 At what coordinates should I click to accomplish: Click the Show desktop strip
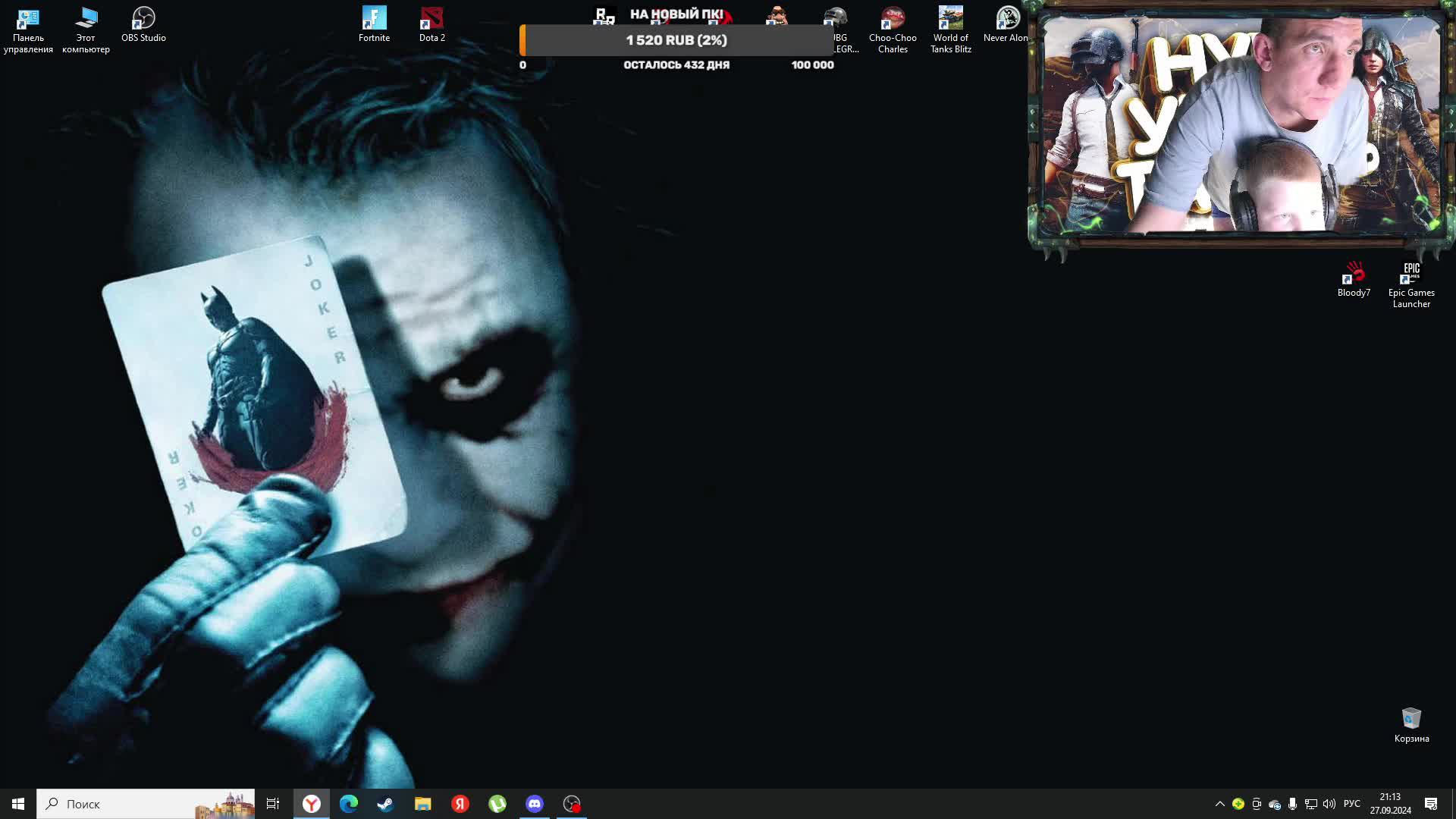coord(1453,804)
